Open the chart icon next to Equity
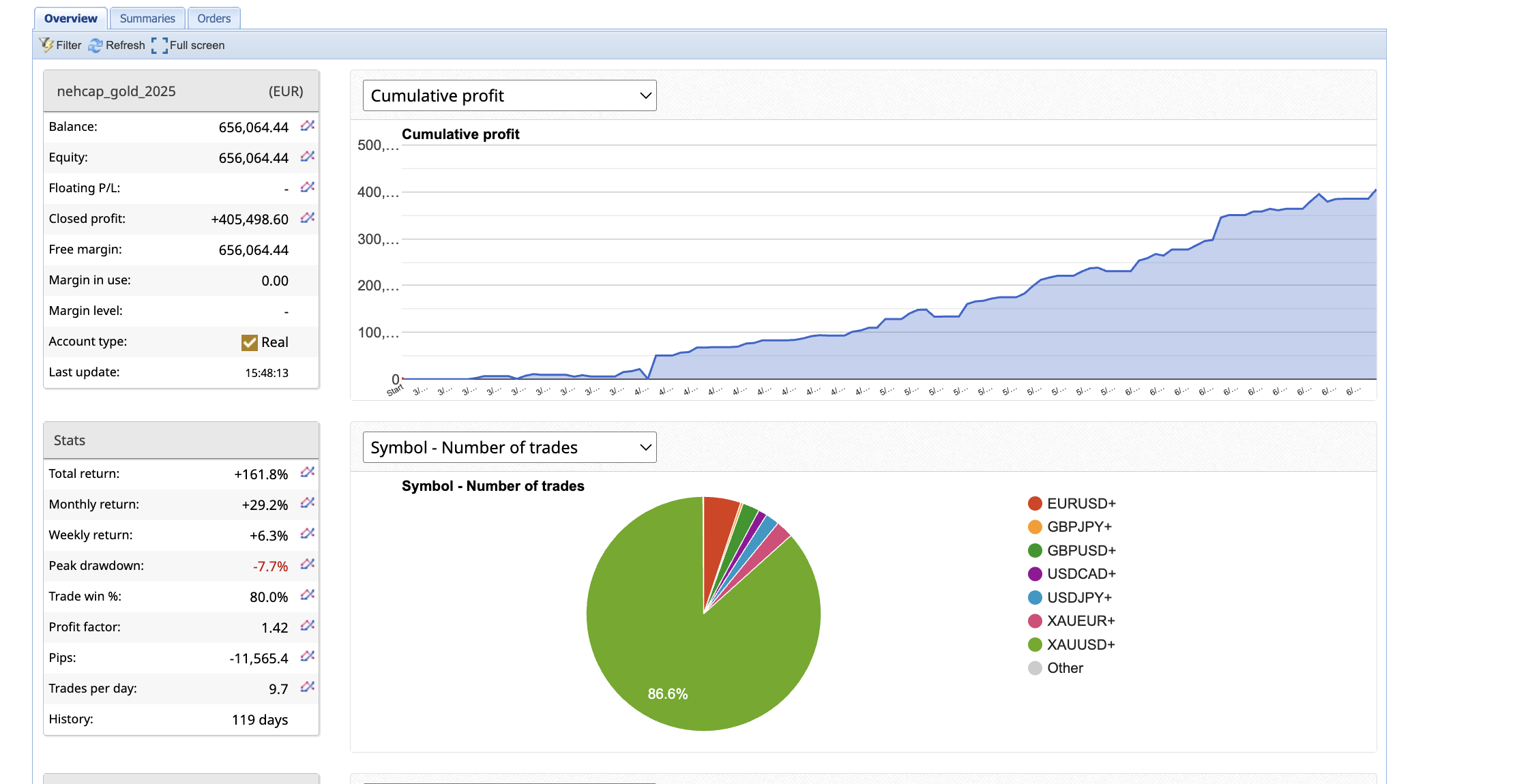 [308, 157]
